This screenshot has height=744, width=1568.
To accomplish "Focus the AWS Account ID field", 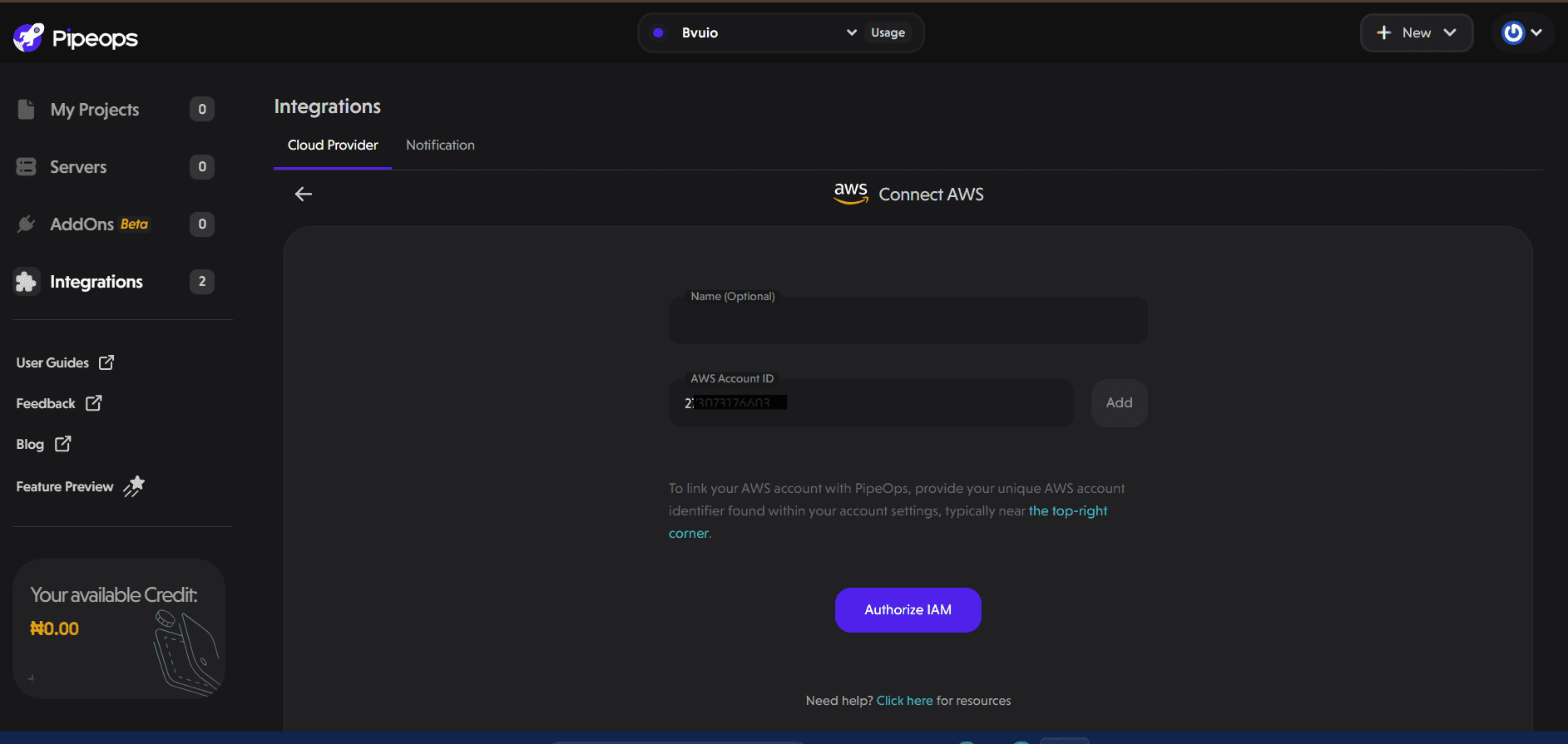I will pyautogui.click(x=871, y=403).
